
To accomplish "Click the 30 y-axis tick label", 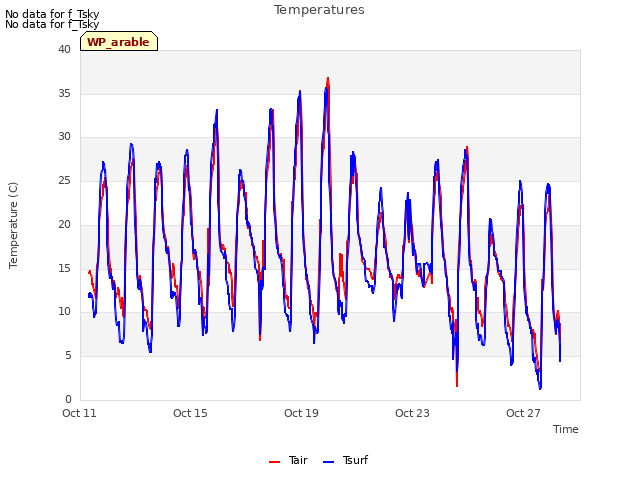I will 64,136.
